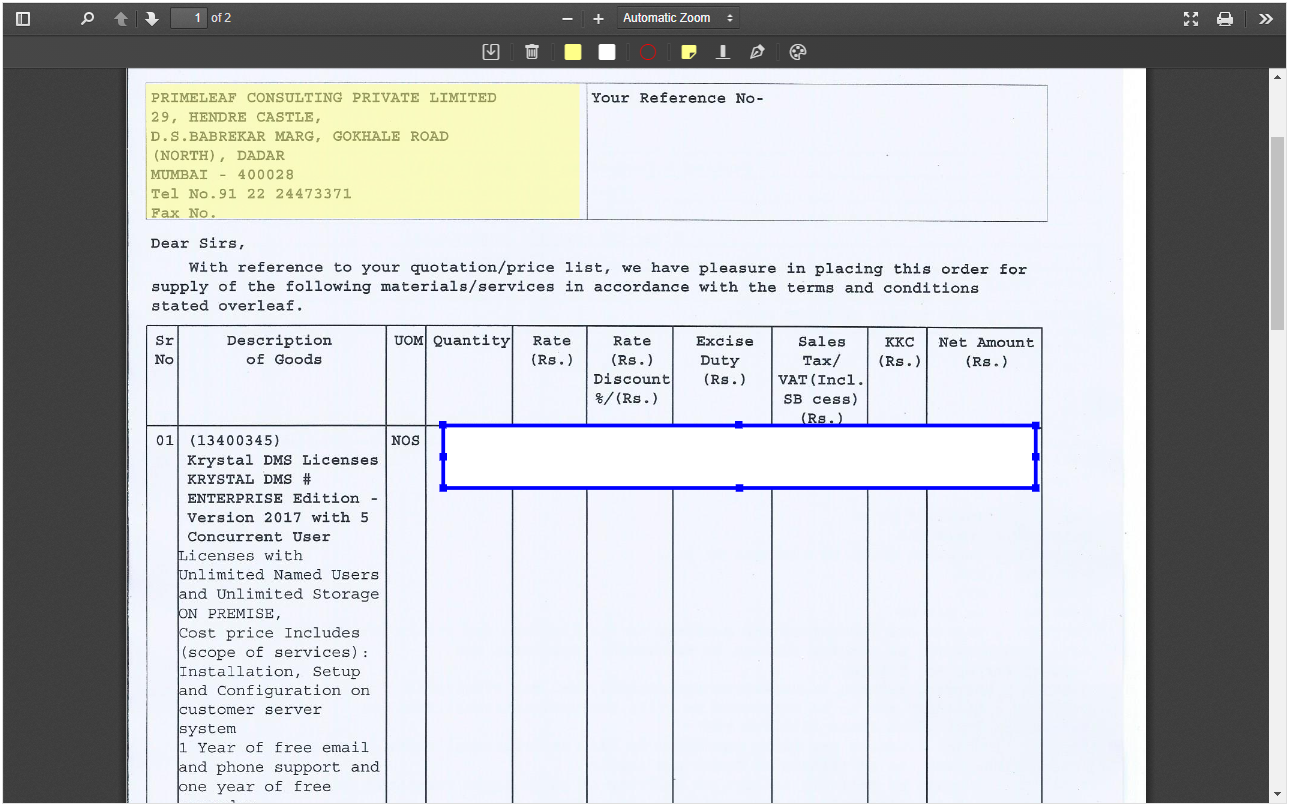This screenshot has width=1291, height=809.
Task: Click the 'customer server' line
Action: 250,710
